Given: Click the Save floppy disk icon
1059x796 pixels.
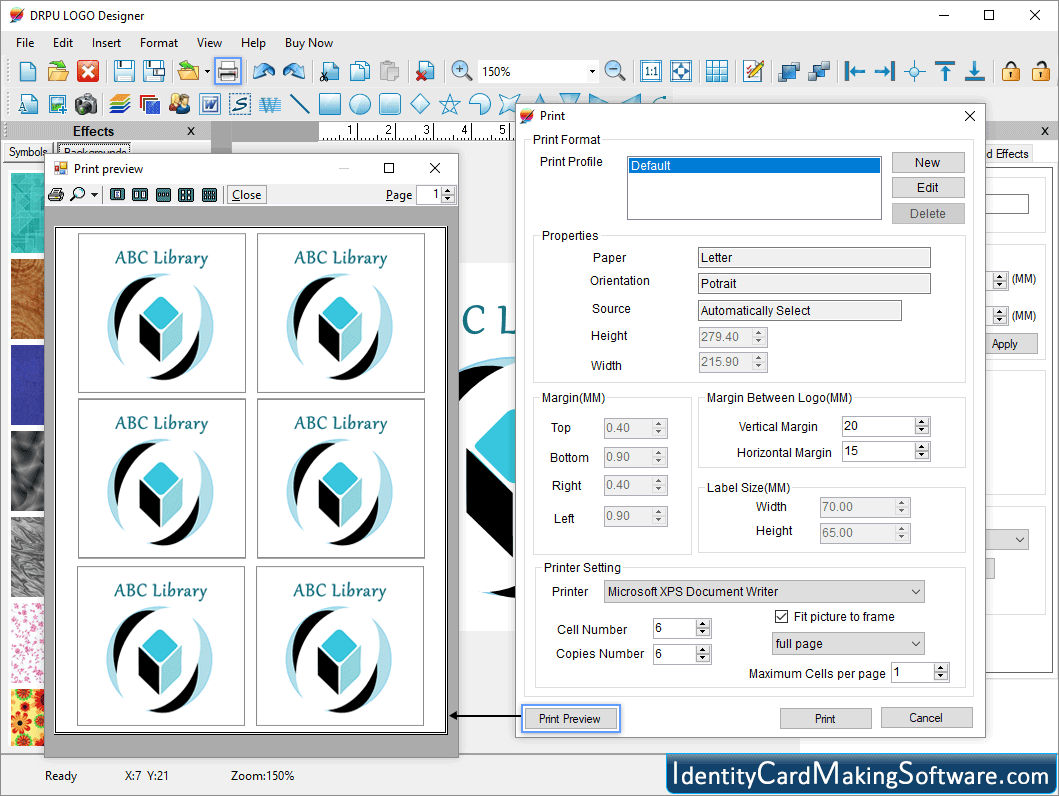Looking at the screenshot, I should 124,71.
